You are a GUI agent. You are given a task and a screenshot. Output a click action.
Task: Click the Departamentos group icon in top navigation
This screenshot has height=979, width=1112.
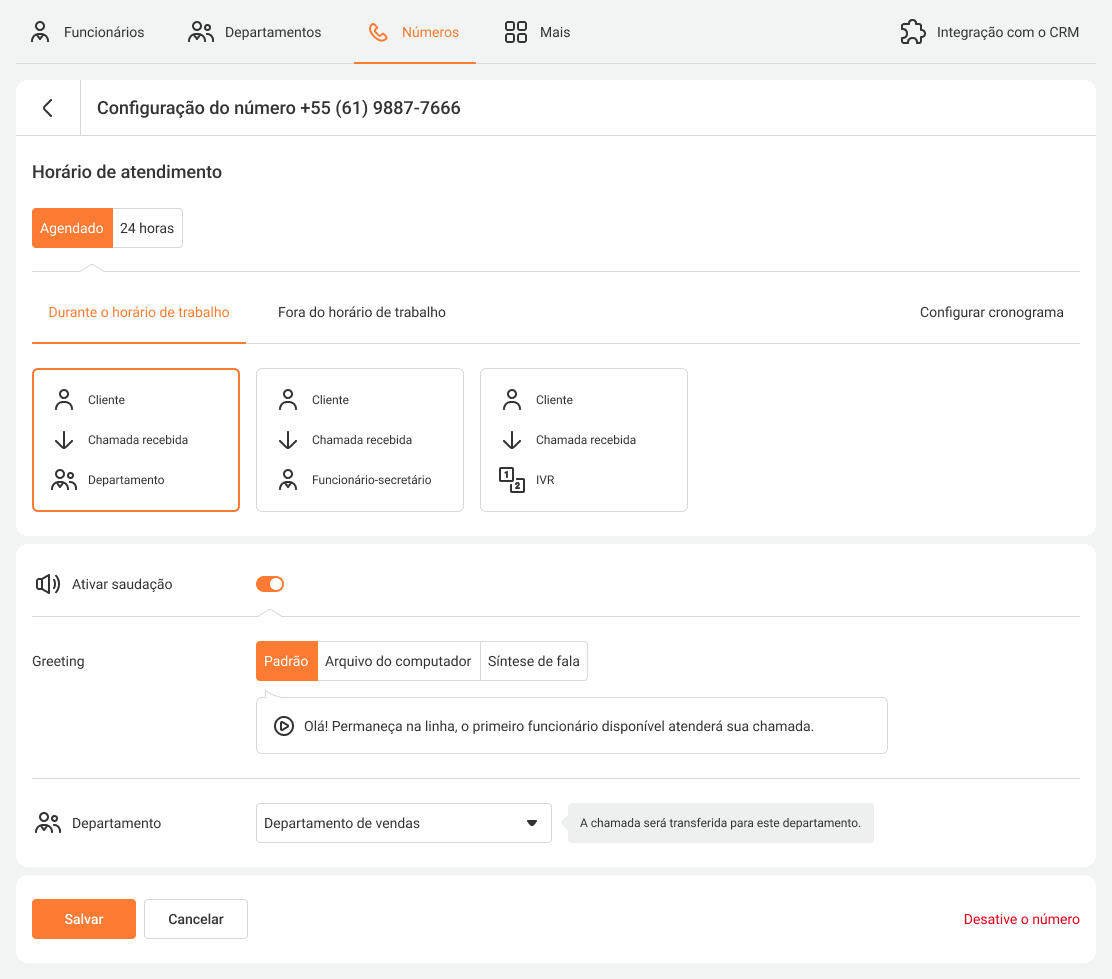(201, 32)
